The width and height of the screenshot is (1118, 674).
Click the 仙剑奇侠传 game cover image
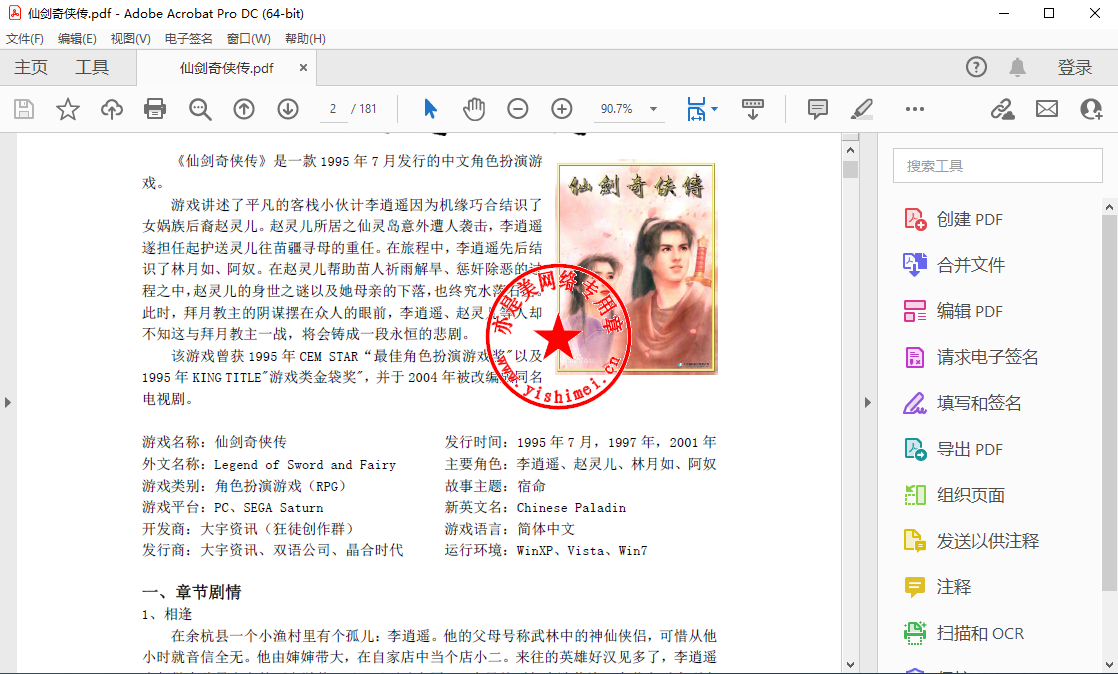tap(637, 267)
